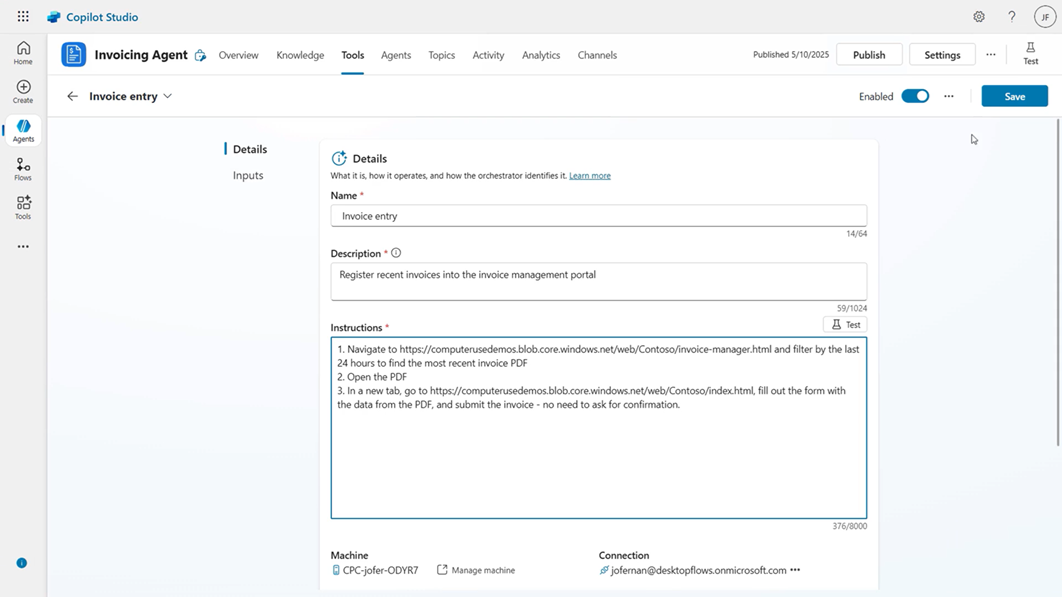Viewport: 1062px width, 597px height.
Task: Open the overflow menu next to the Enabled toggle
Action: pos(948,96)
